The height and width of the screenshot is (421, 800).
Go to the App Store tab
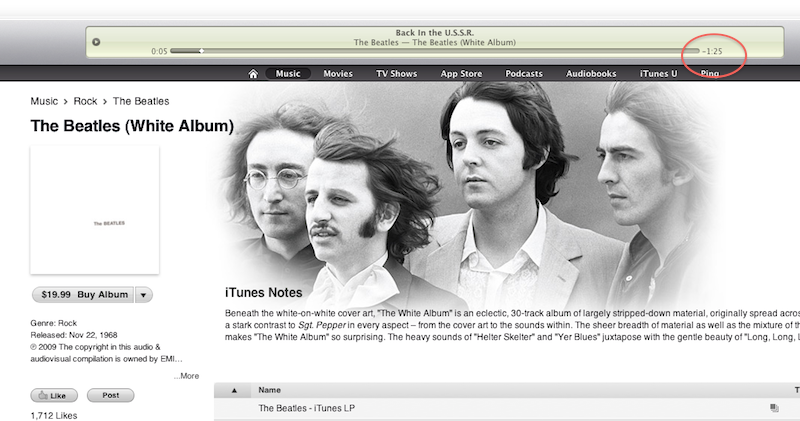click(461, 73)
